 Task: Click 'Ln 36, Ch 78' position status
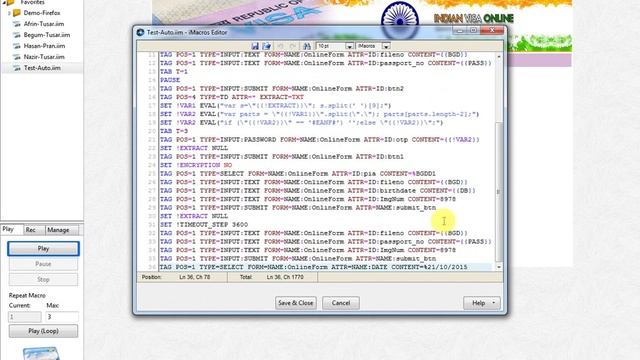(195, 277)
